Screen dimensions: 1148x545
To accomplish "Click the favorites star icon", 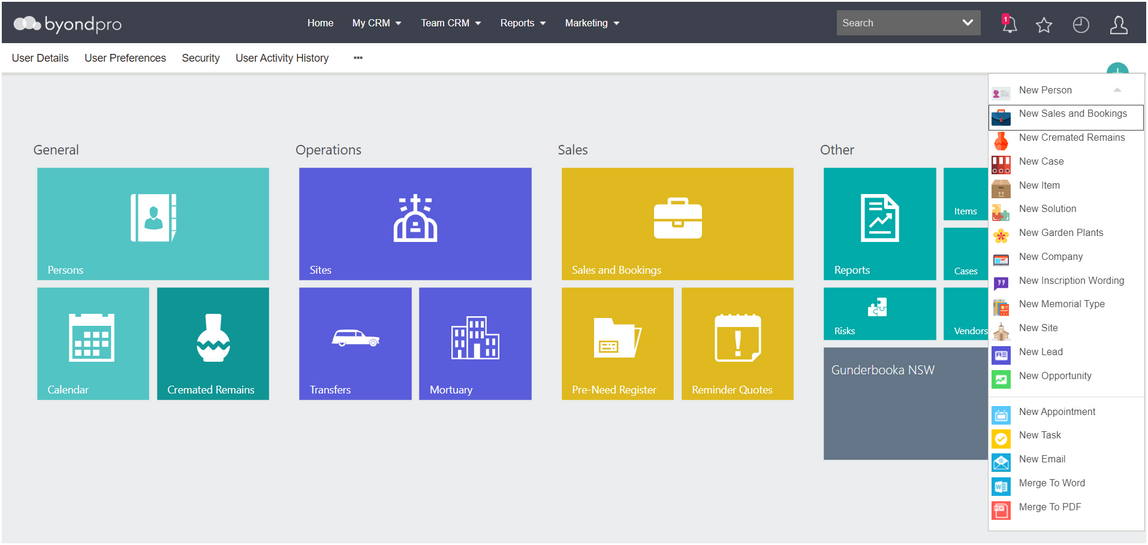I will pos(1044,25).
